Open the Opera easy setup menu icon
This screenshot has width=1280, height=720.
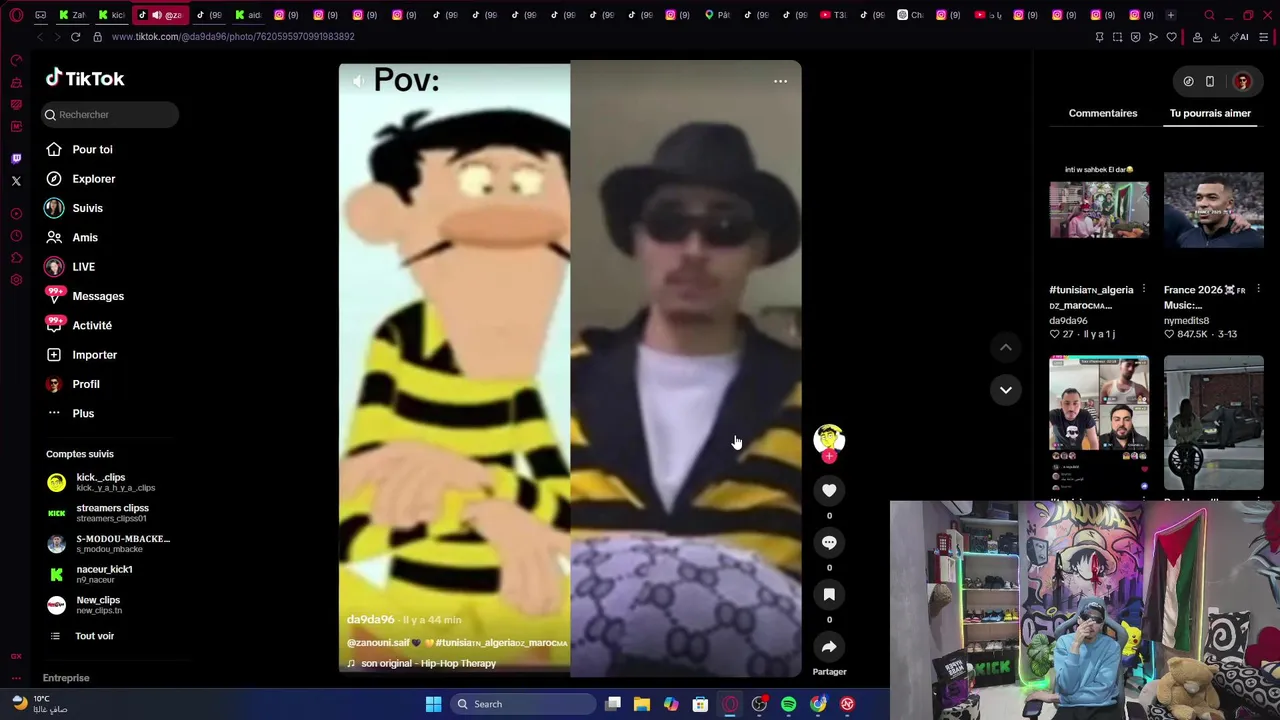[1263, 37]
